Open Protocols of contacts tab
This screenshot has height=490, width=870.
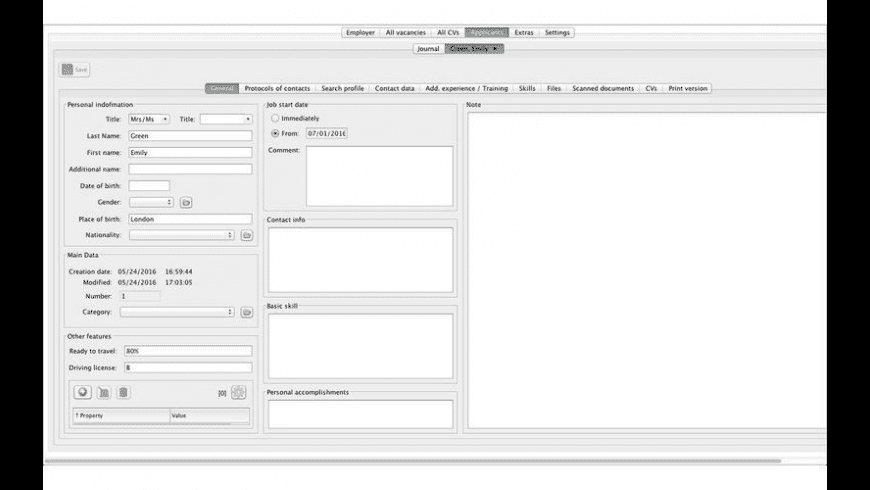(x=277, y=88)
